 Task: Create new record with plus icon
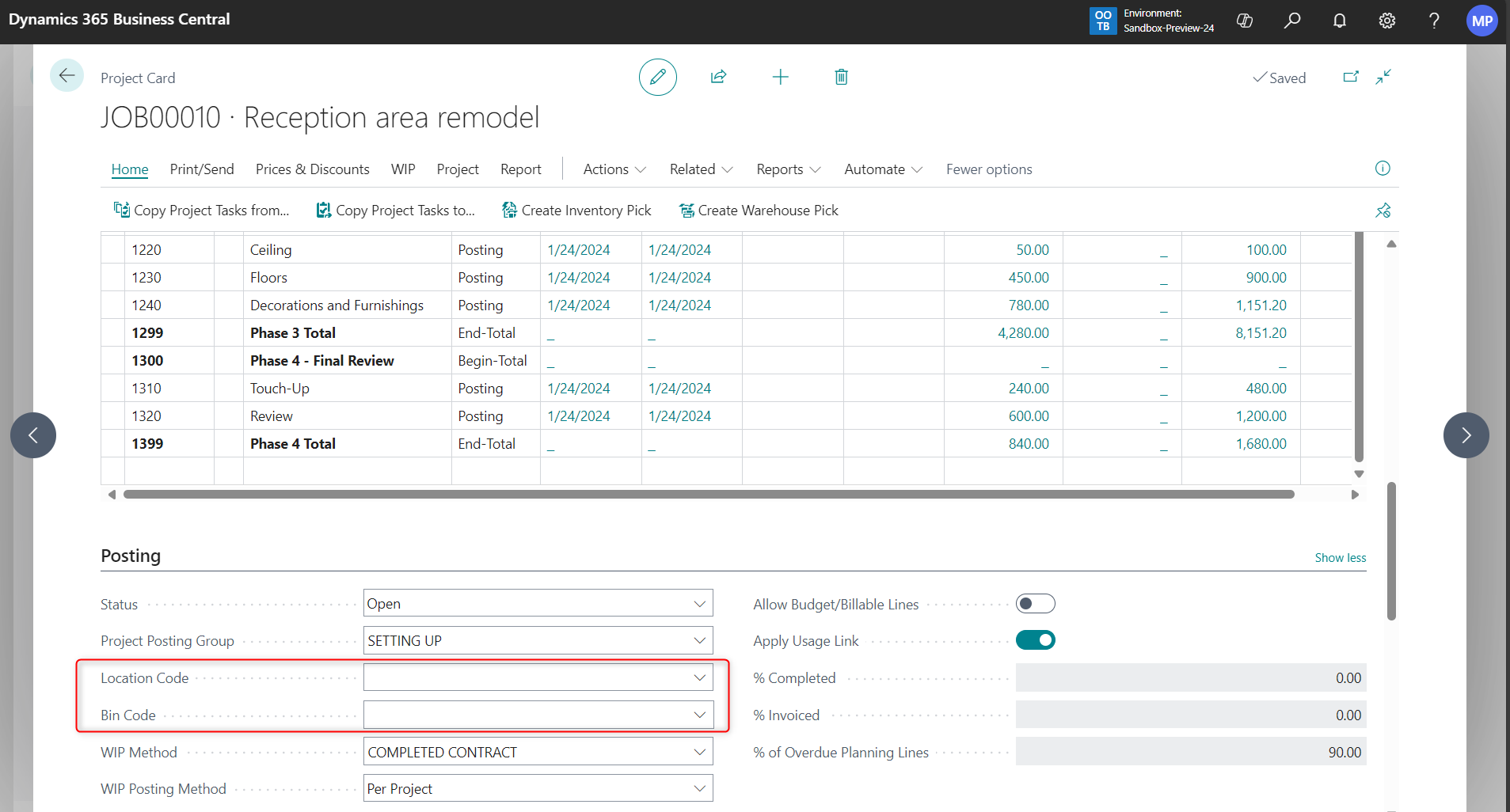[780, 77]
